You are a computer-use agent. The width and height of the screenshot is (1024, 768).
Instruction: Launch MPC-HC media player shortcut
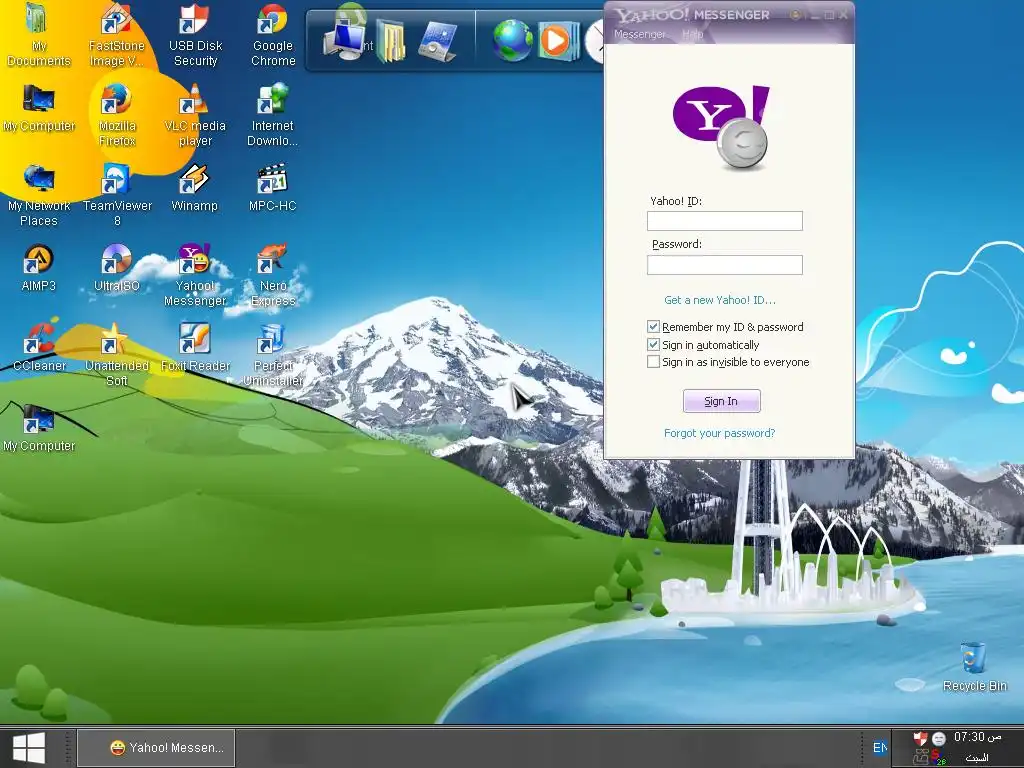pos(272,188)
